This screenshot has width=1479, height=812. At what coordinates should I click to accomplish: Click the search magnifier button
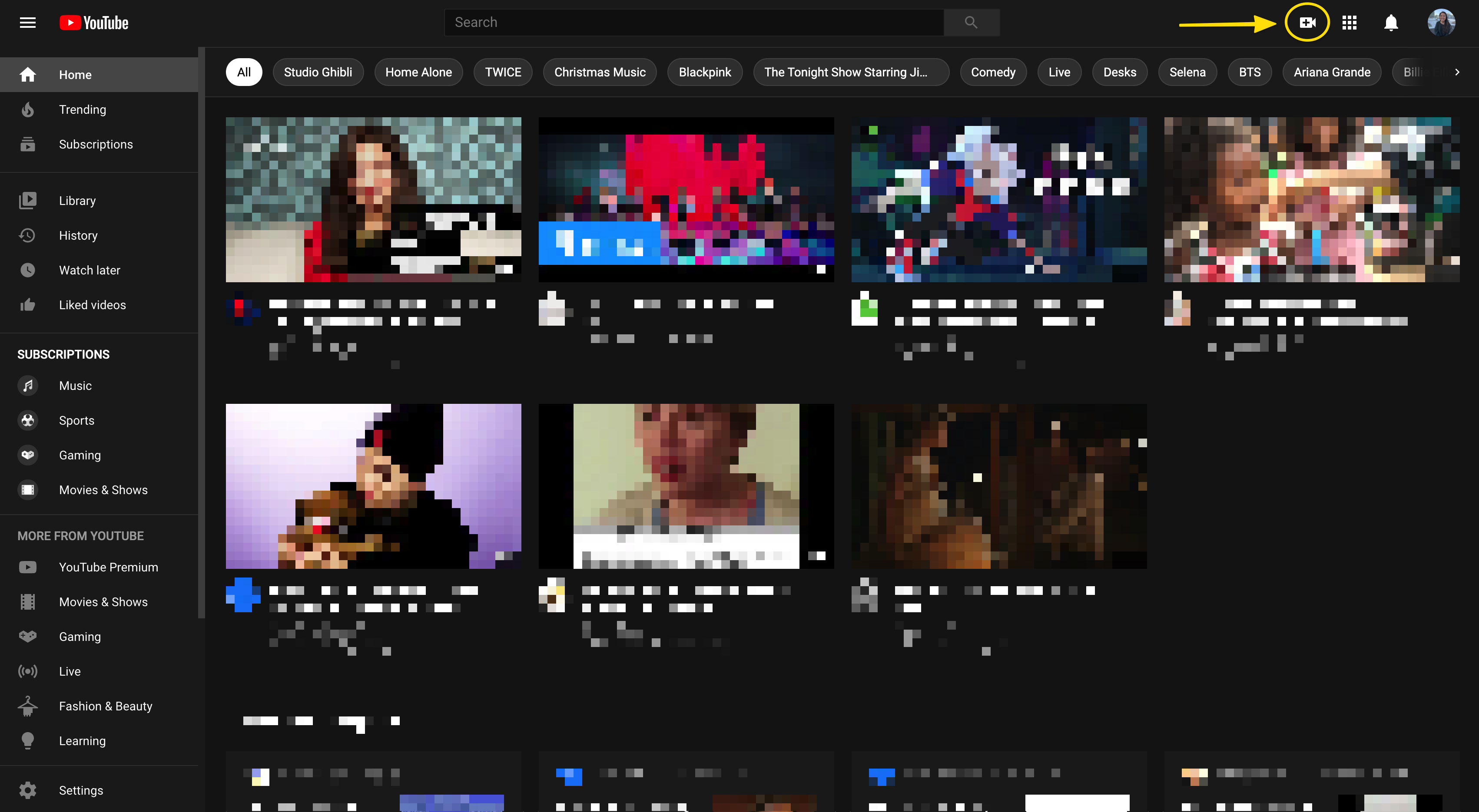coord(971,23)
